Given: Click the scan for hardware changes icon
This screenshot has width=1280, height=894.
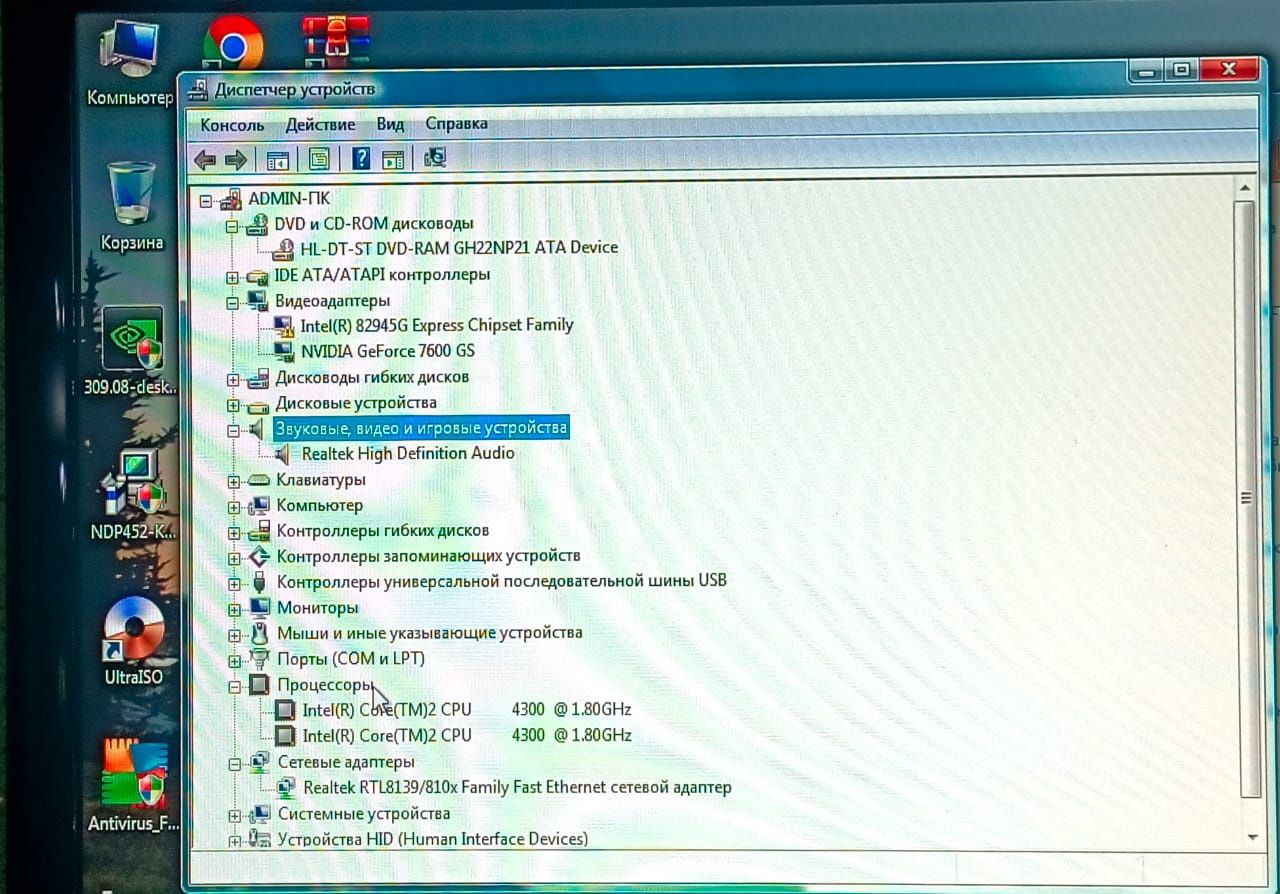Looking at the screenshot, I should [x=435, y=157].
